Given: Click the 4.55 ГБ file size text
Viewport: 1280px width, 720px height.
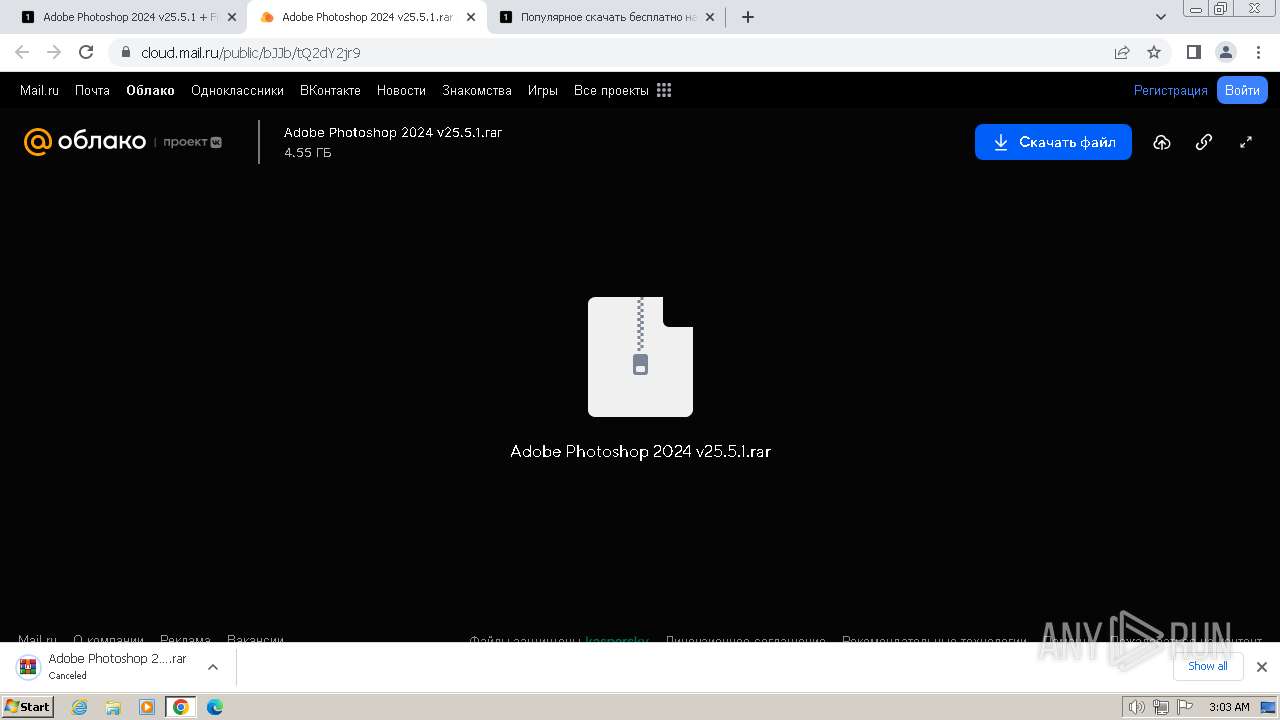Looking at the screenshot, I should pos(307,153).
